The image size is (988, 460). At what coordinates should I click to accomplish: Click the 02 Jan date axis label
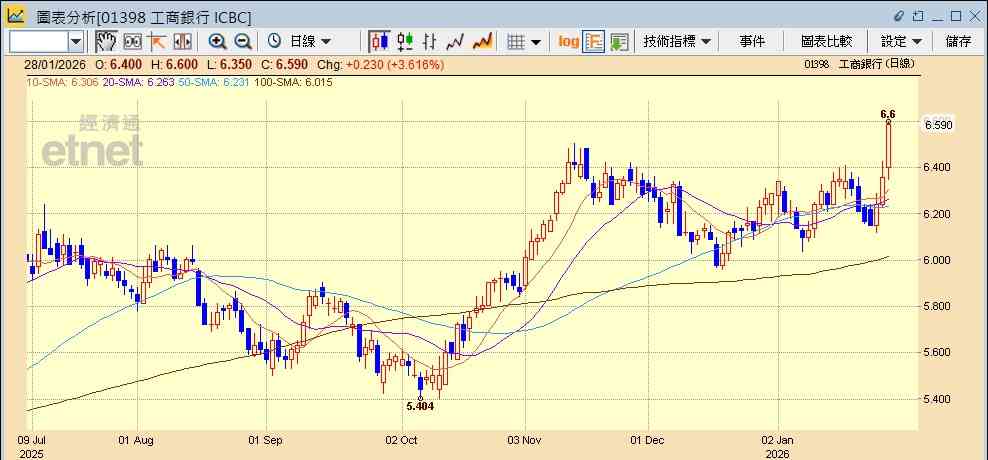779,440
